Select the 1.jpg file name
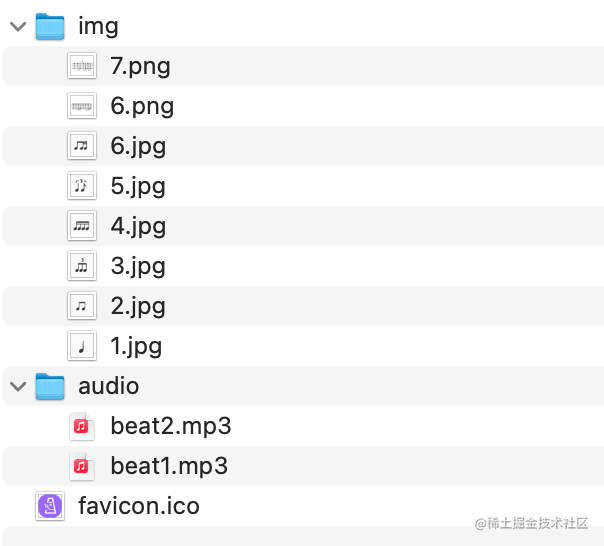604x546 pixels. tap(136, 346)
